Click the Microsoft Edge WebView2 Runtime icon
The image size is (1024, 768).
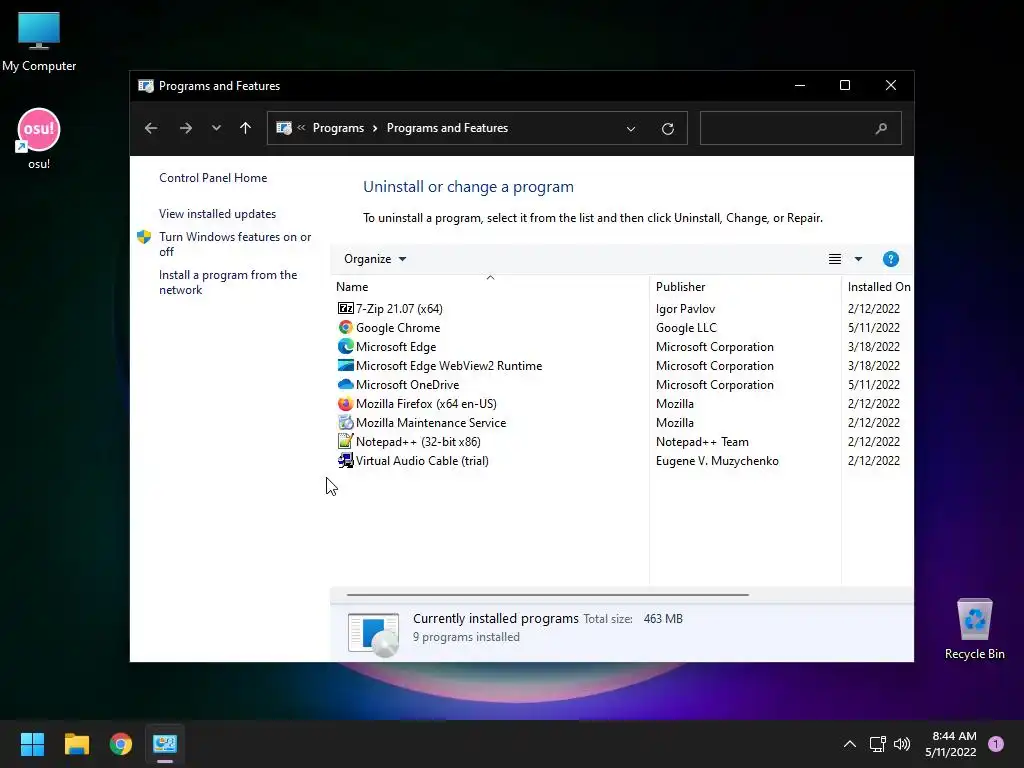345,365
